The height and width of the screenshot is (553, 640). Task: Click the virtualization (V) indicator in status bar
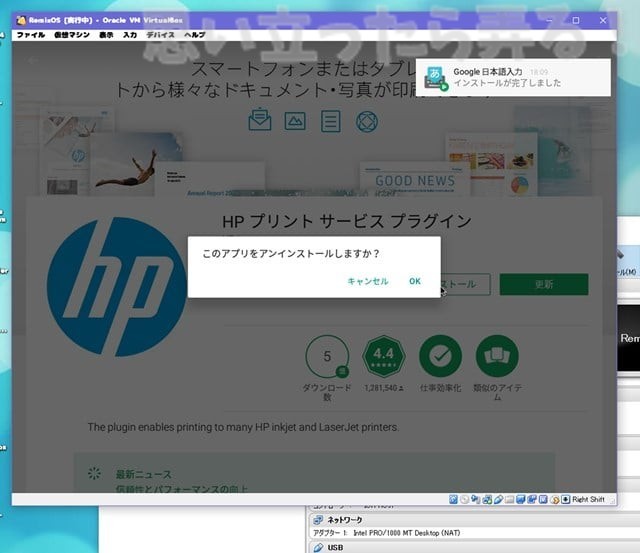point(543,500)
